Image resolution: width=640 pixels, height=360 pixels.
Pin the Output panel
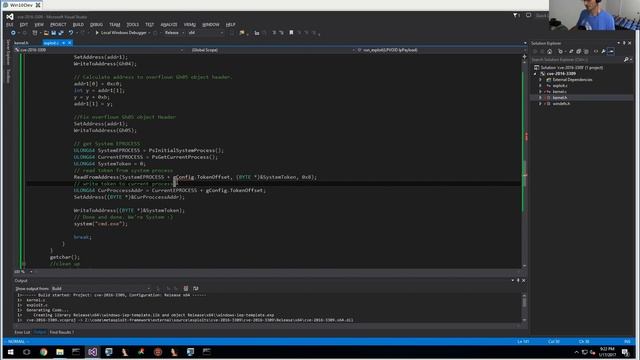pos(518,280)
